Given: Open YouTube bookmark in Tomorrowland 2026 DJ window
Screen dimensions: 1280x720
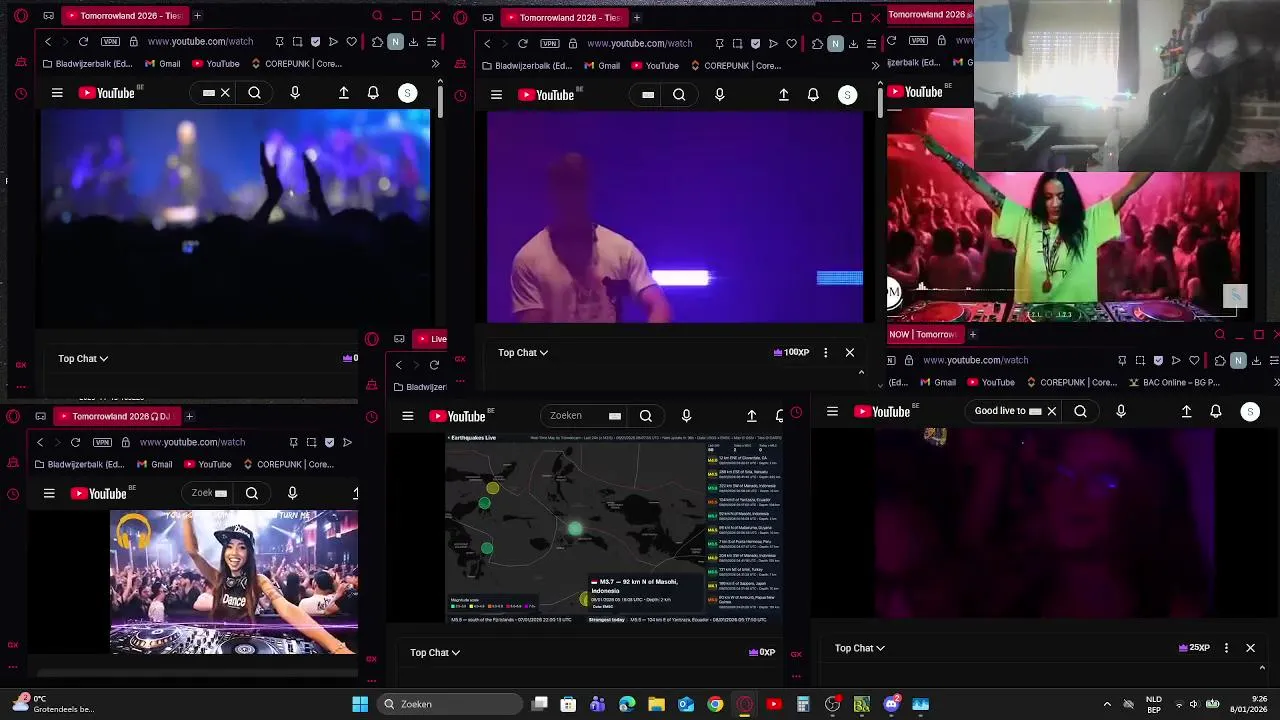Looking at the screenshot, I should (x=207, y=464).
